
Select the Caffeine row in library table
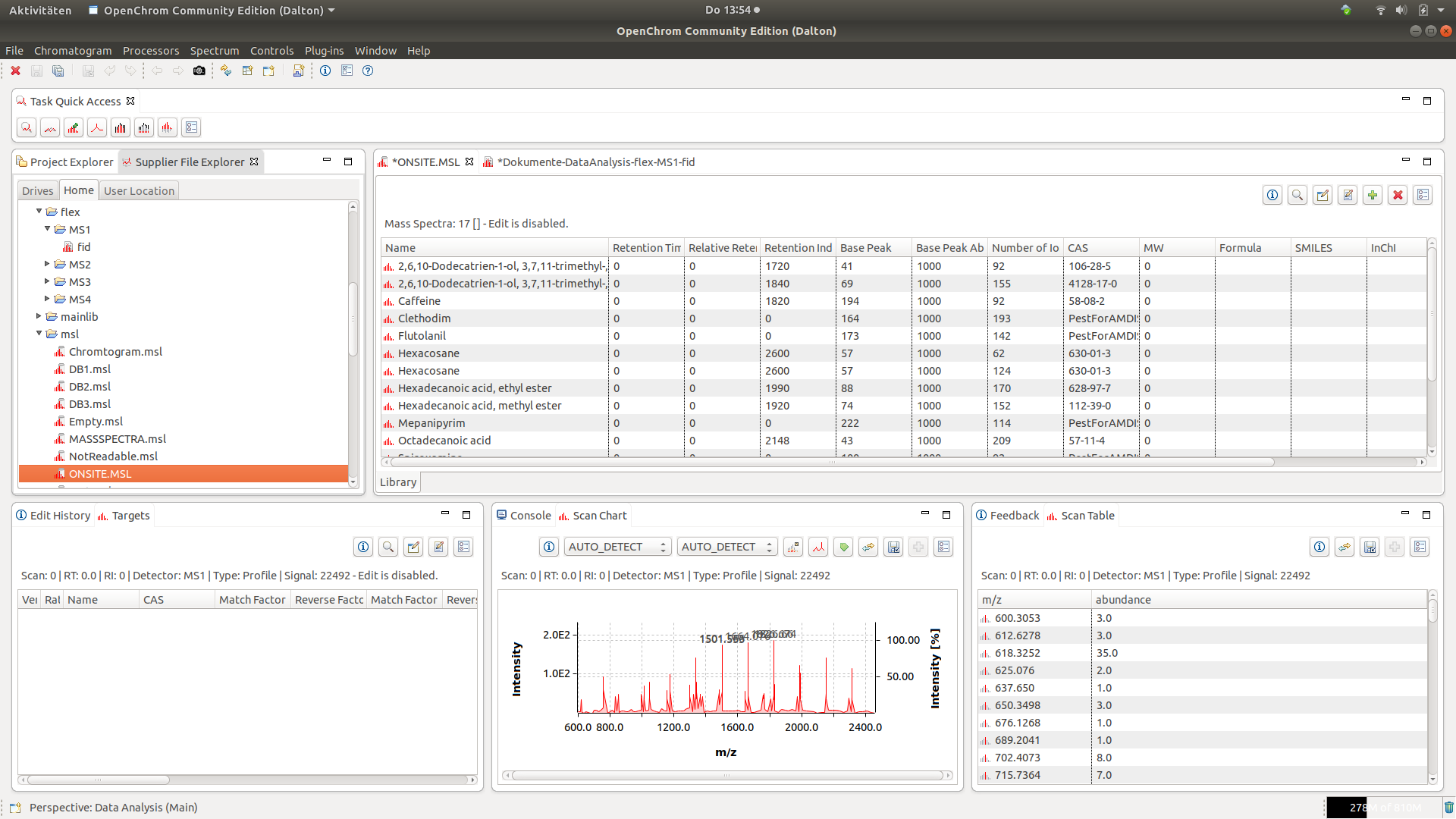pos(419,301)
